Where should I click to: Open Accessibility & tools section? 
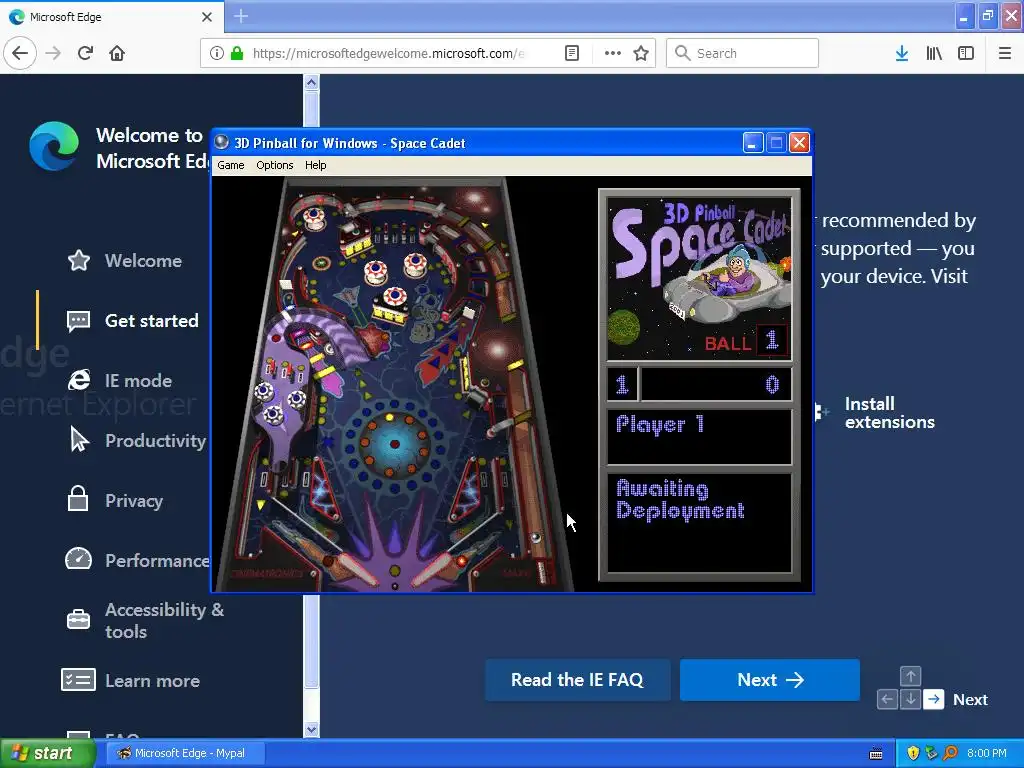165,620
